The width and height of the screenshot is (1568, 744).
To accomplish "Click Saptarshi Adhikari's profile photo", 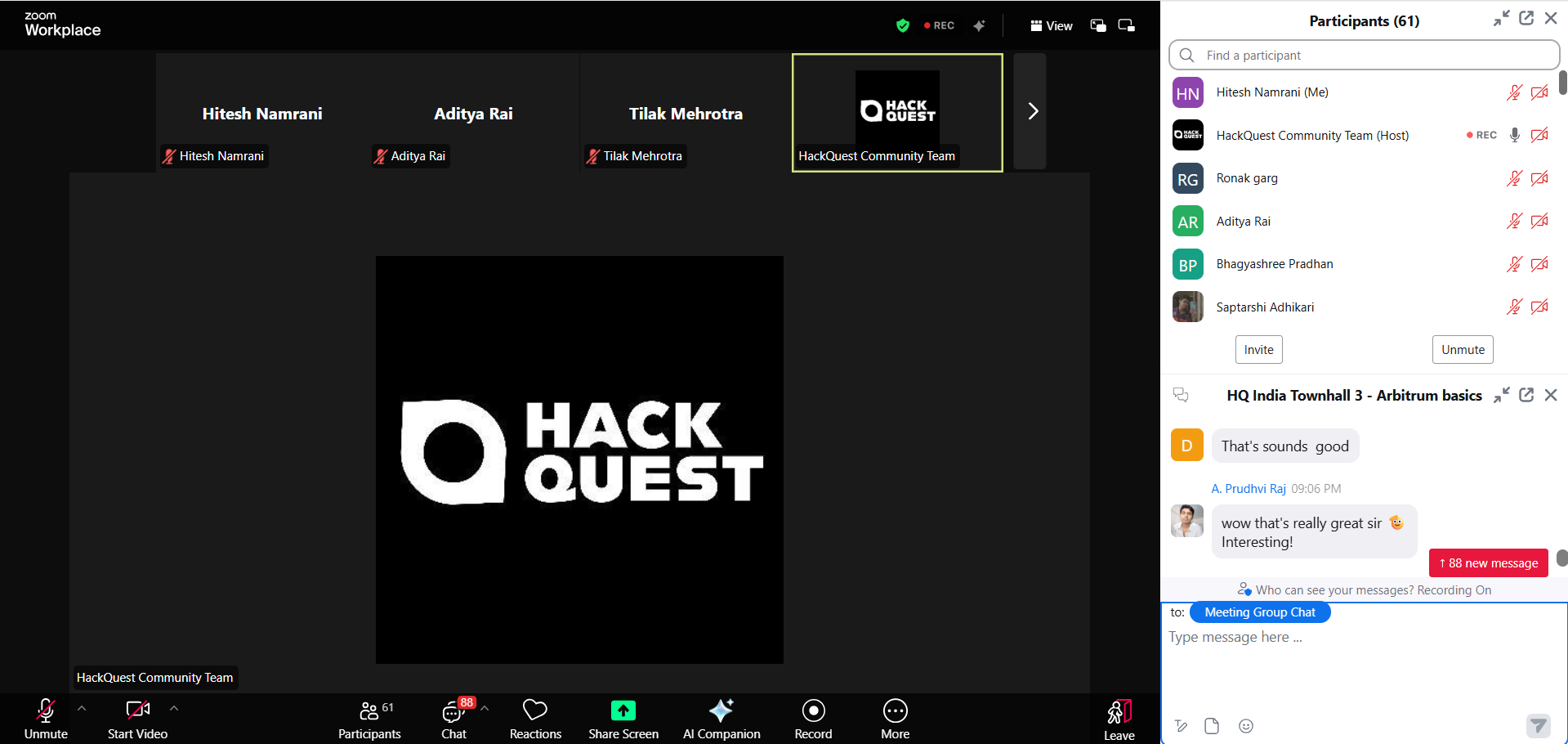I will point(1188,307).
